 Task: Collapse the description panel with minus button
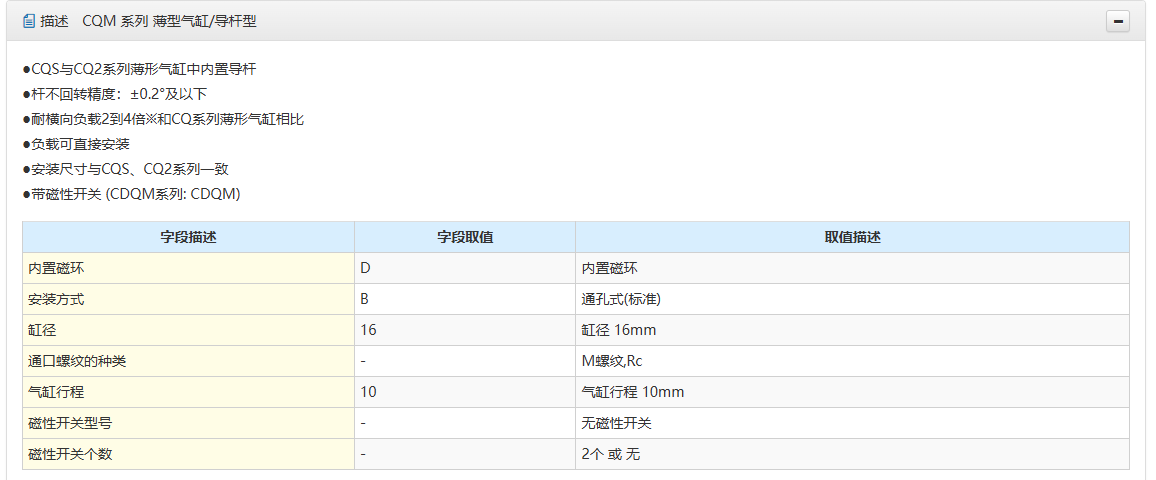(x=1118, y=21)
